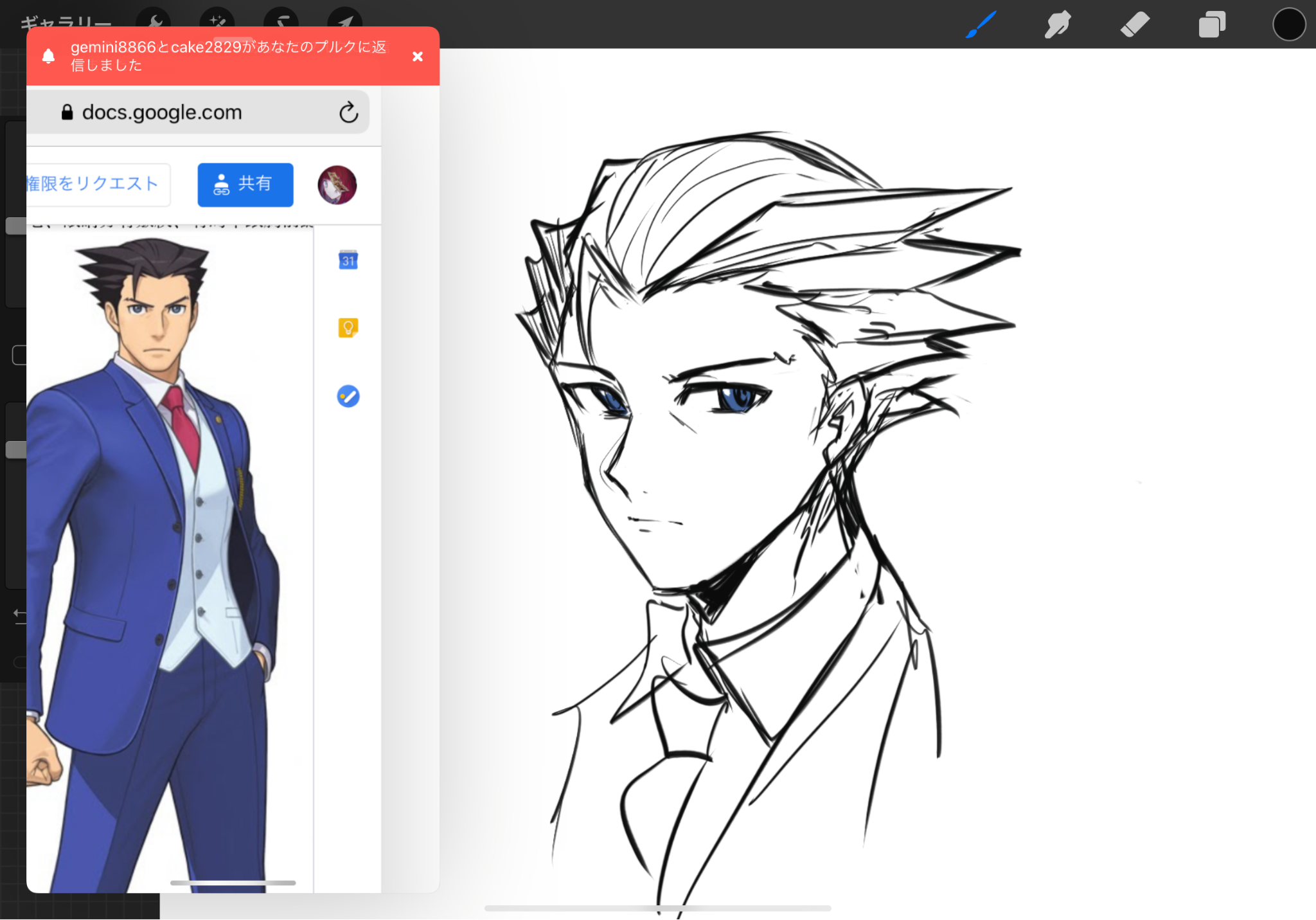The image size is (1316, 920).
Task: Select the Procreate brush tool
Action: coord(981,25)
